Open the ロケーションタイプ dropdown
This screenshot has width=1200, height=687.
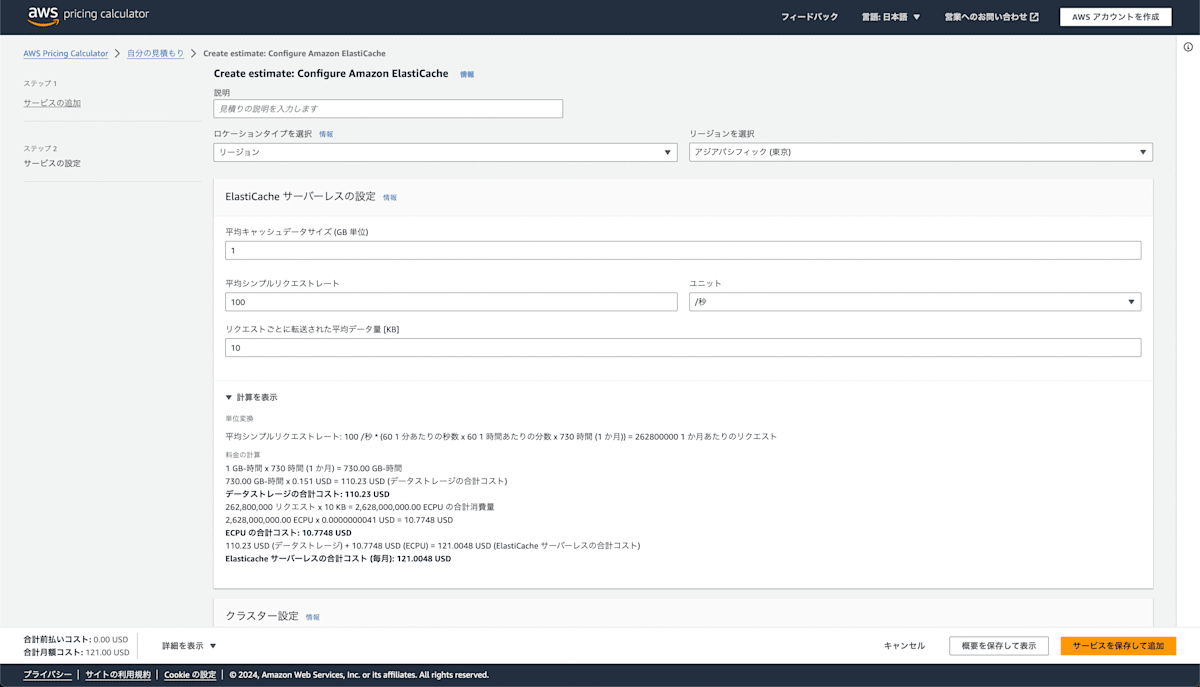pos(446,152)
